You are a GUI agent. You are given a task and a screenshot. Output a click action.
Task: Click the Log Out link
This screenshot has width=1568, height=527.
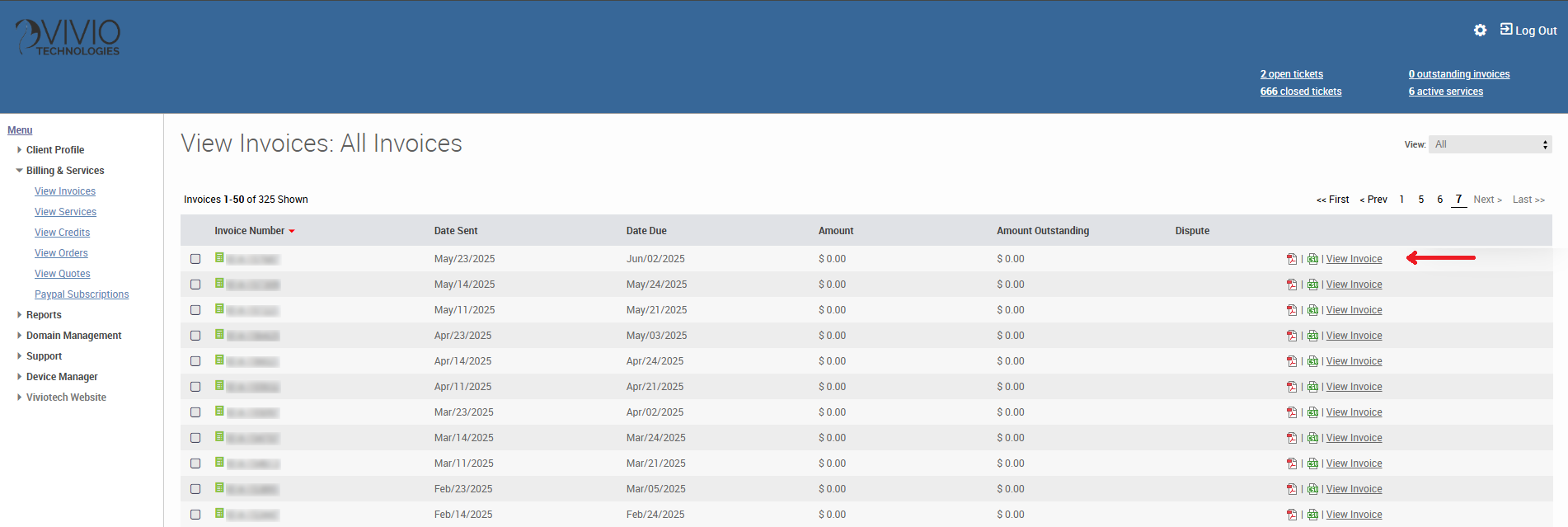coord(1529,31)
